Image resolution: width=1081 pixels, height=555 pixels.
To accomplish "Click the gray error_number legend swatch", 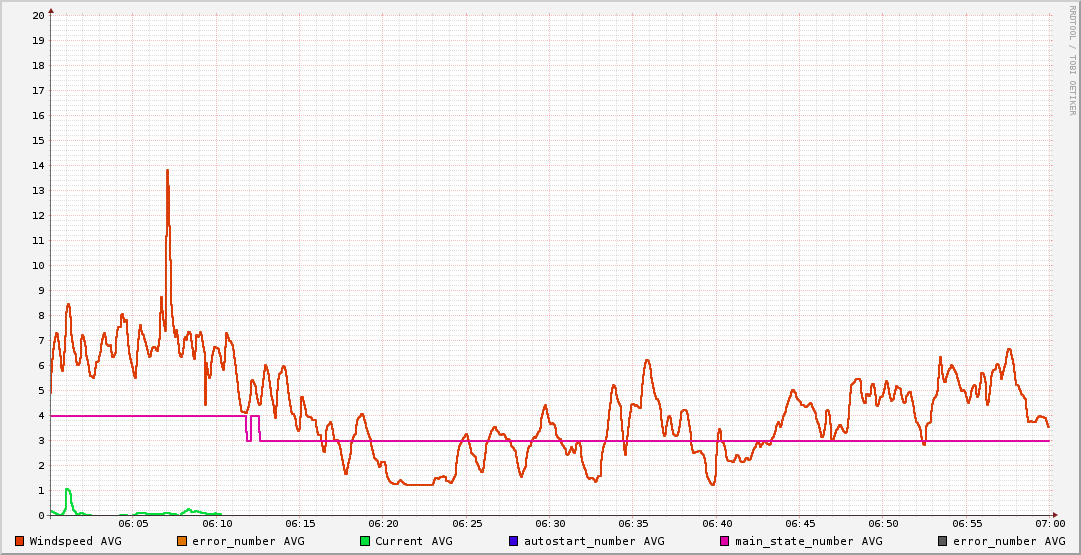I will (x=943, y=541).
